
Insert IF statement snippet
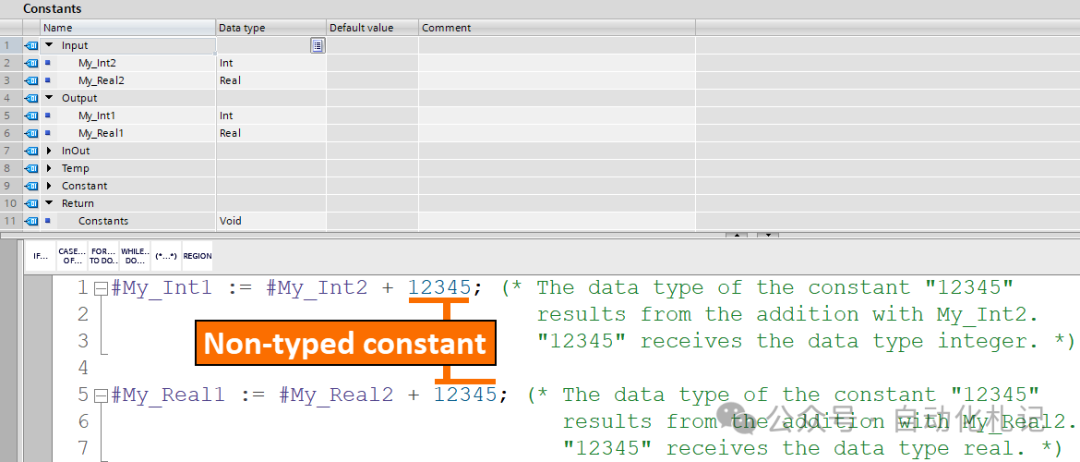[x=41, y=256]
